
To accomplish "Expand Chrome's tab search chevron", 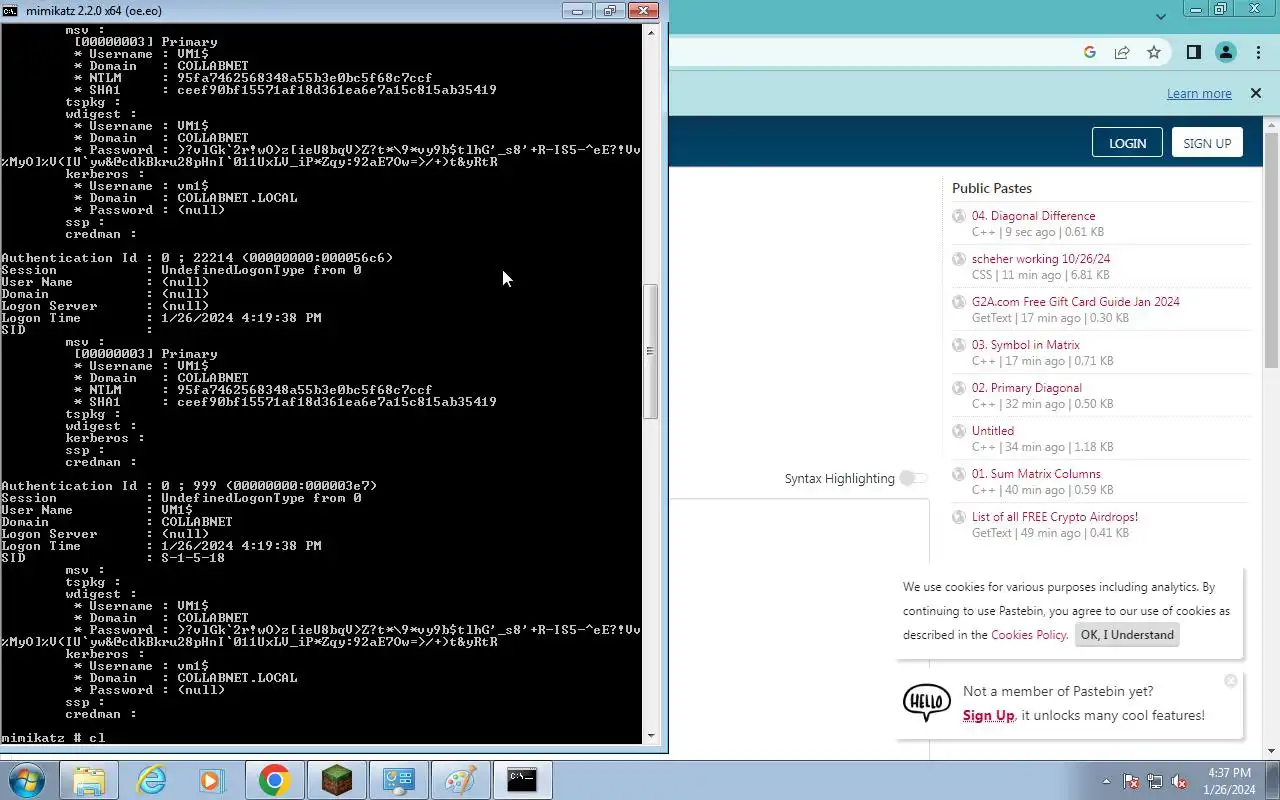I will click(x=1160, y=16).
